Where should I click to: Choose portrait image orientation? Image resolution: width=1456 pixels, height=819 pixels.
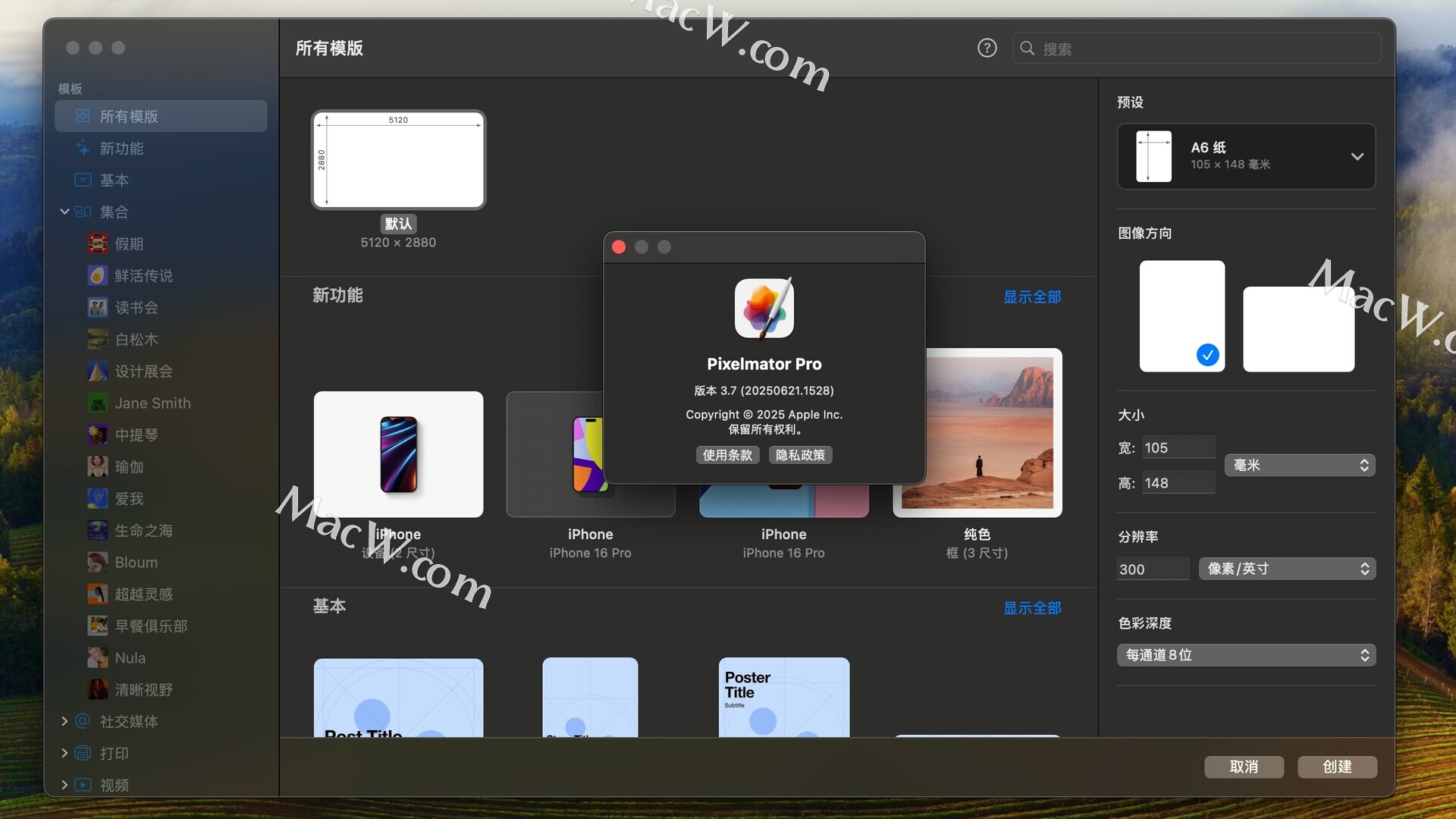click(1181, 316)
